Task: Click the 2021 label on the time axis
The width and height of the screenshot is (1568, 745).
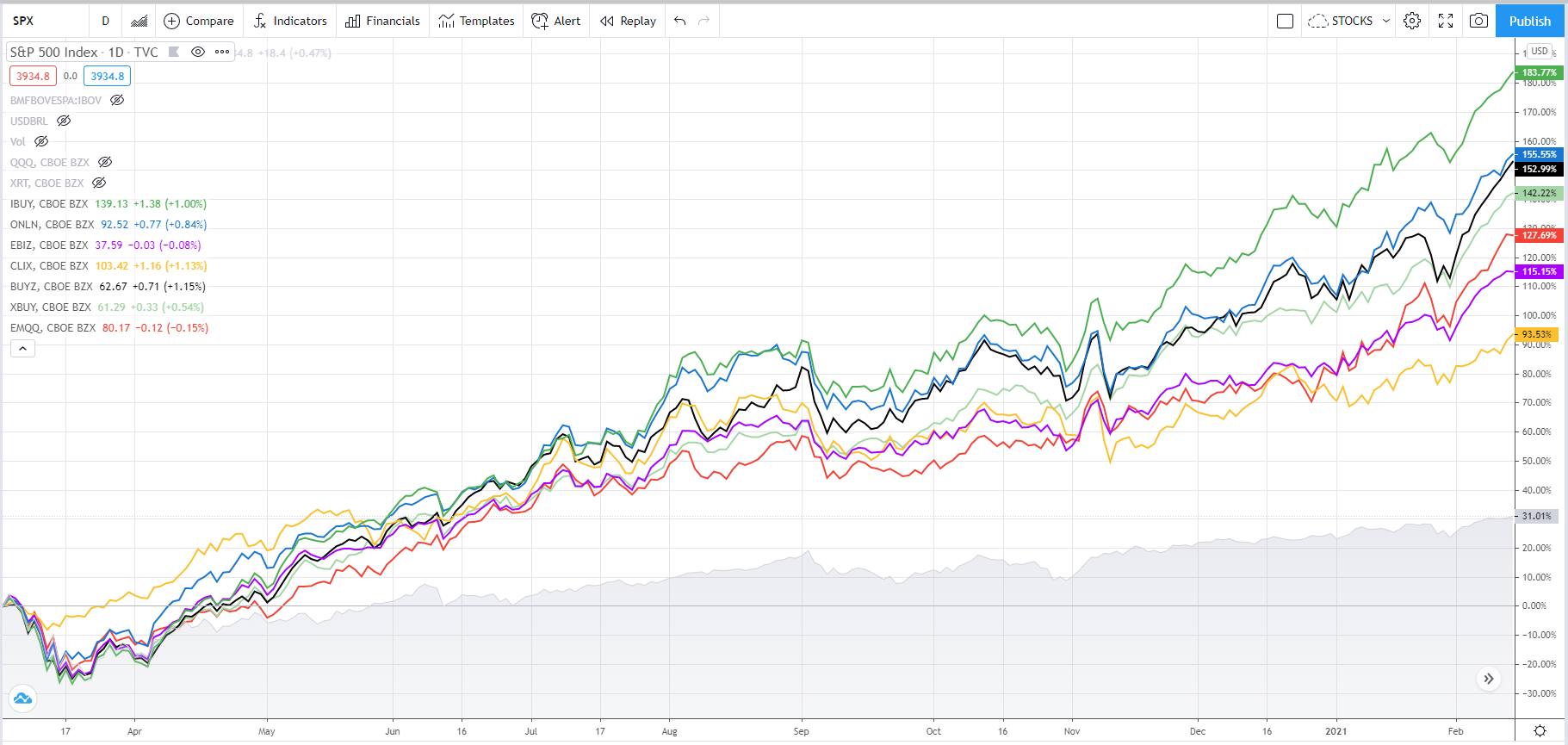Action: (x=1336, y=731)
